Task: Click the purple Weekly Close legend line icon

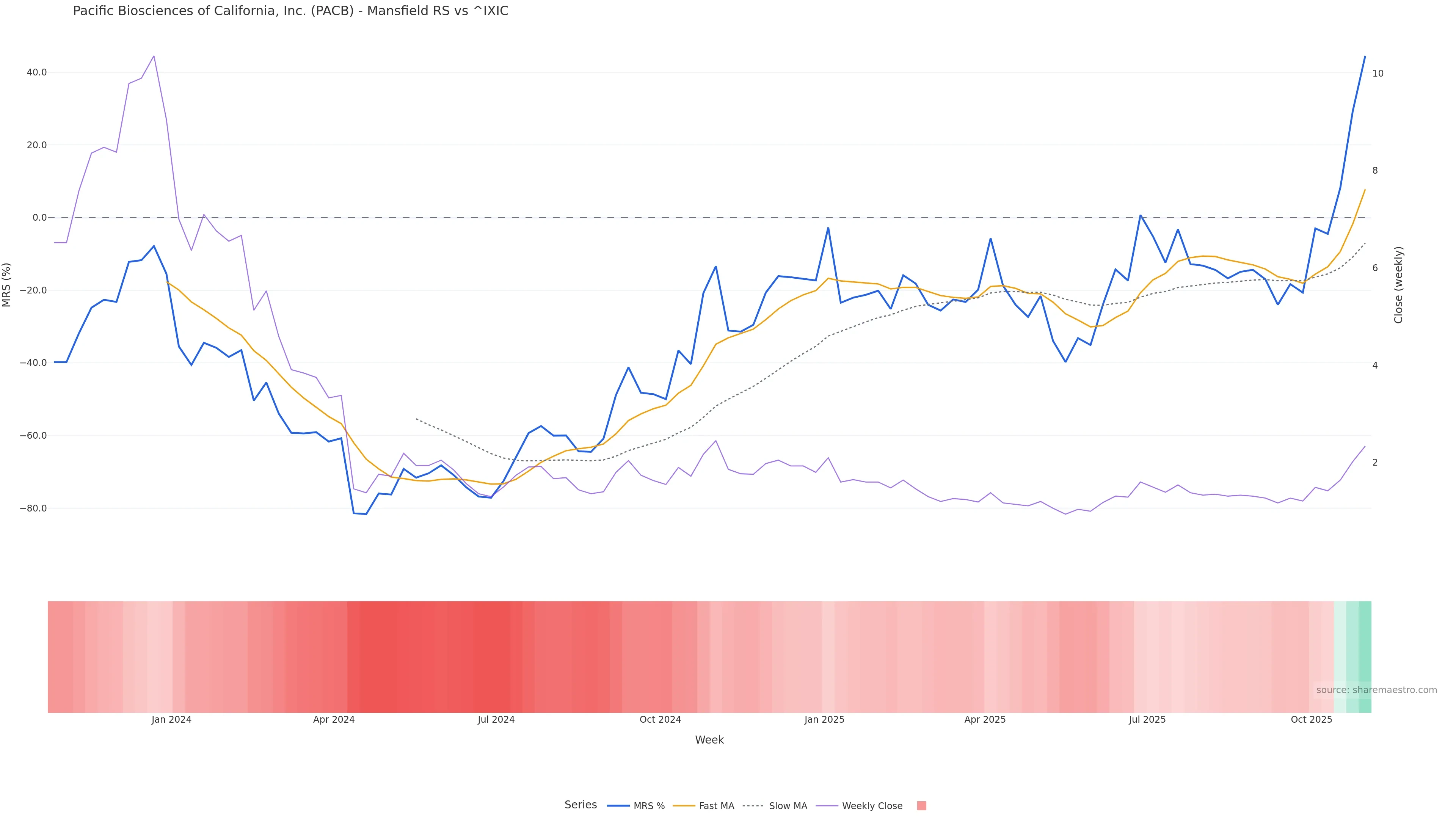Action: (827, 806)
